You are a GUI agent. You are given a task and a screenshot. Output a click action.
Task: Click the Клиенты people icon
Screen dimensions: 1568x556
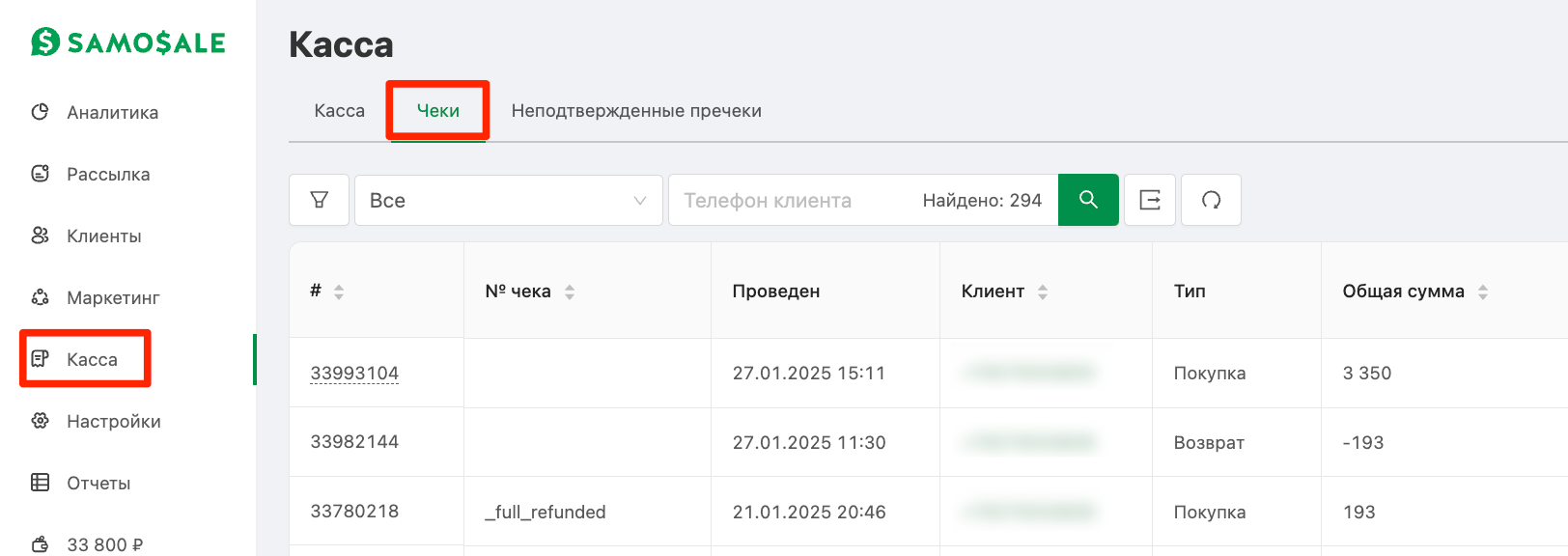click(41, 236)
